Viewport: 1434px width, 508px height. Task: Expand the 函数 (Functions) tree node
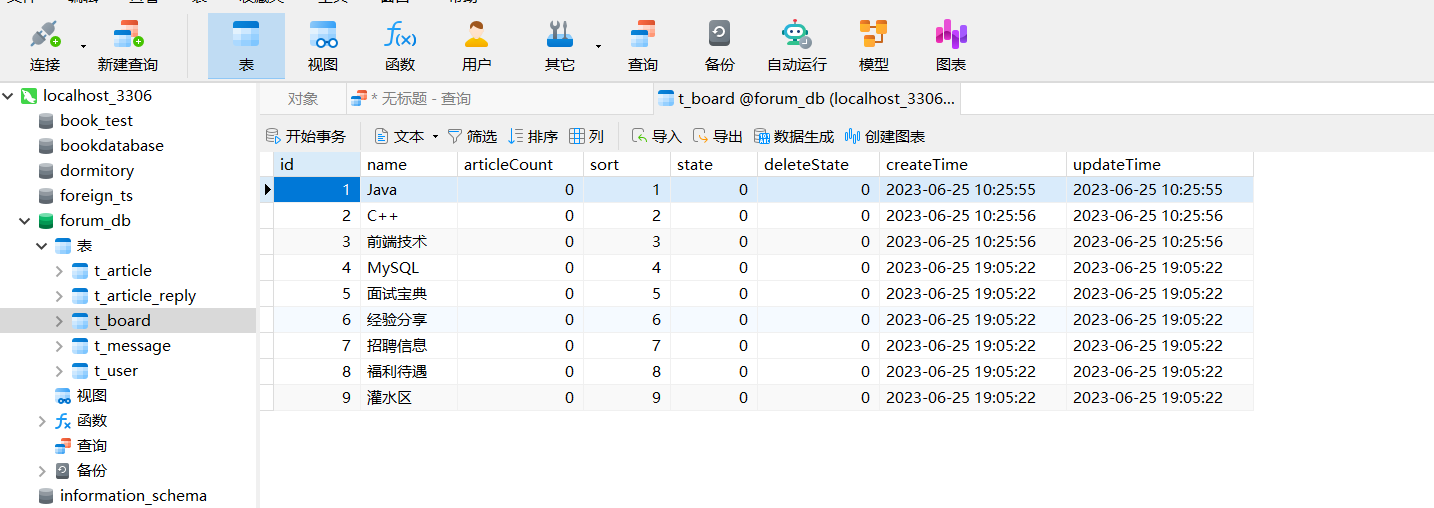(41, 421)
